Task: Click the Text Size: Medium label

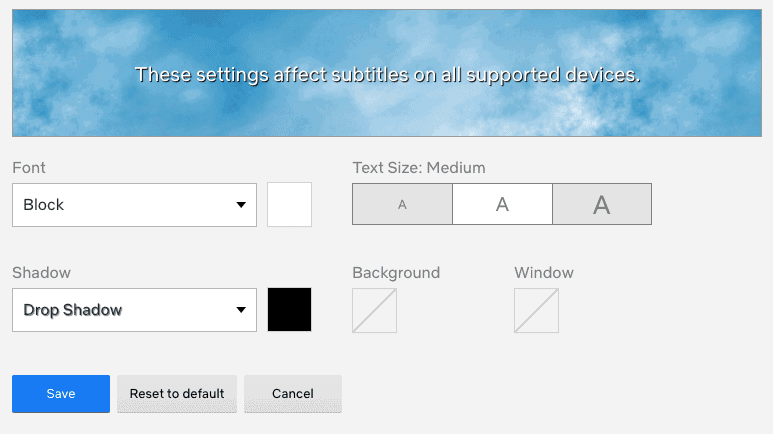Action: (419, 168)
